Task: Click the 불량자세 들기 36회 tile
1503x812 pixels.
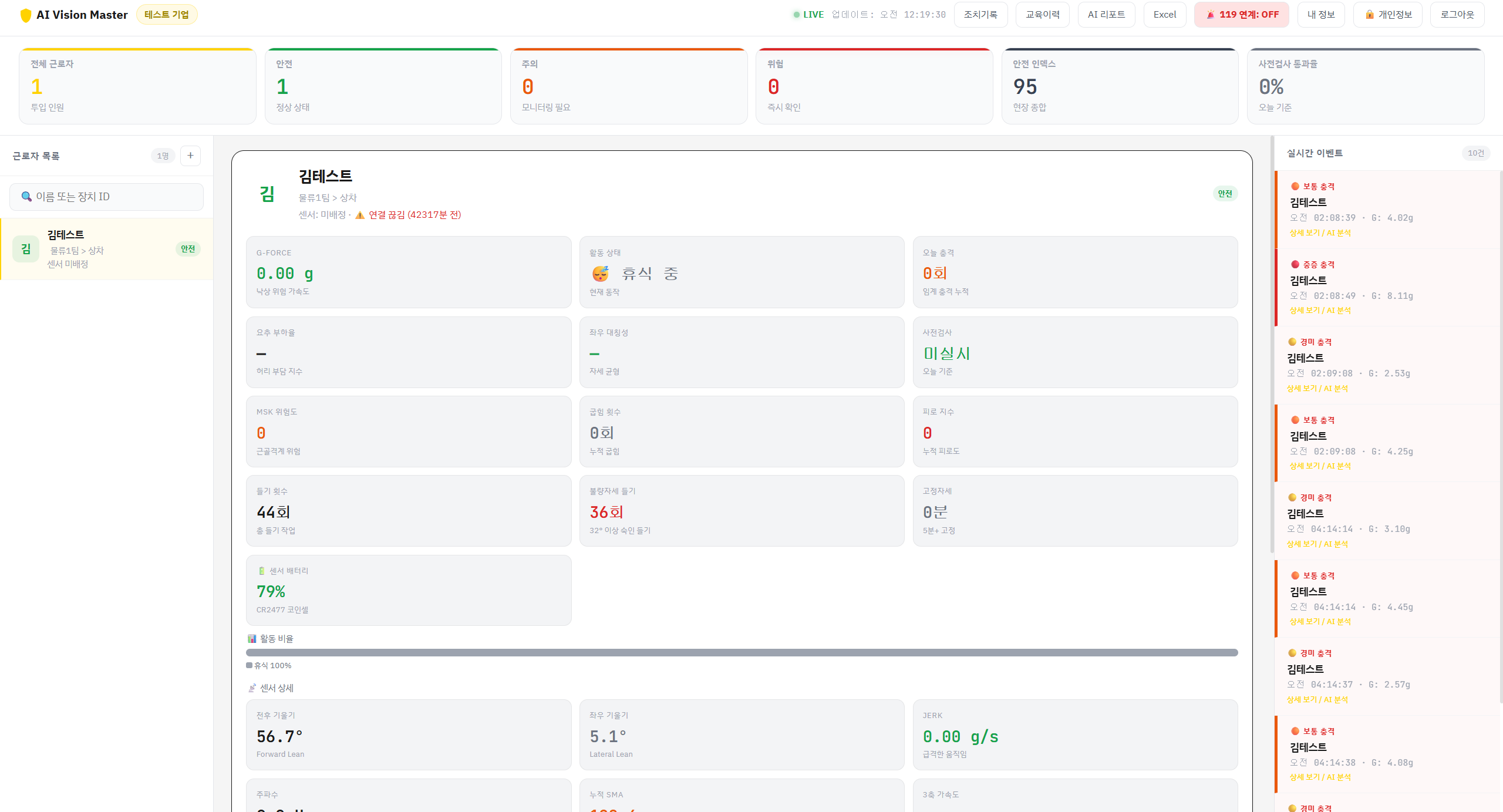Action: click(742, 511)
